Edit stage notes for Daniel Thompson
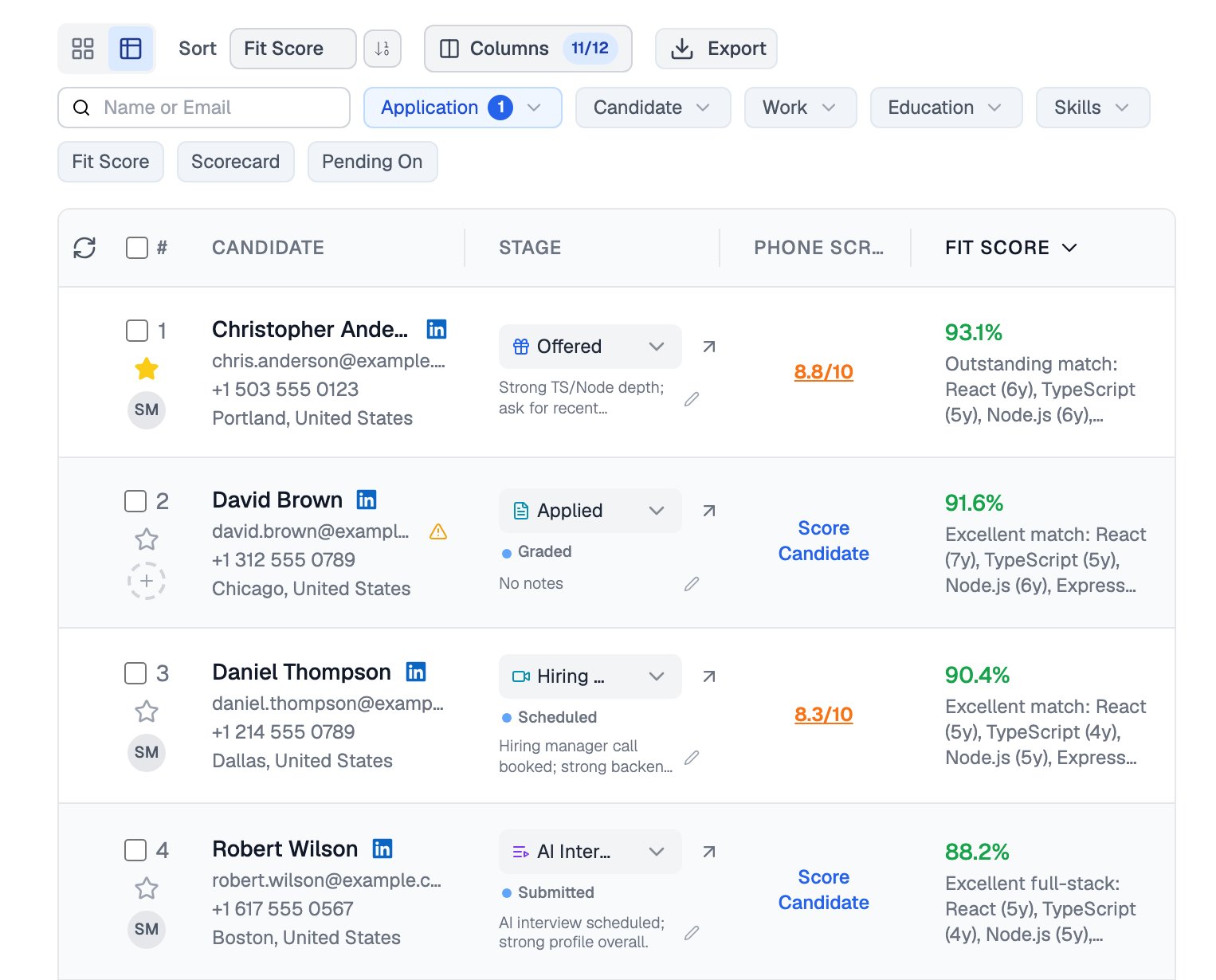 pyautogui.click(x=692, y=757)
